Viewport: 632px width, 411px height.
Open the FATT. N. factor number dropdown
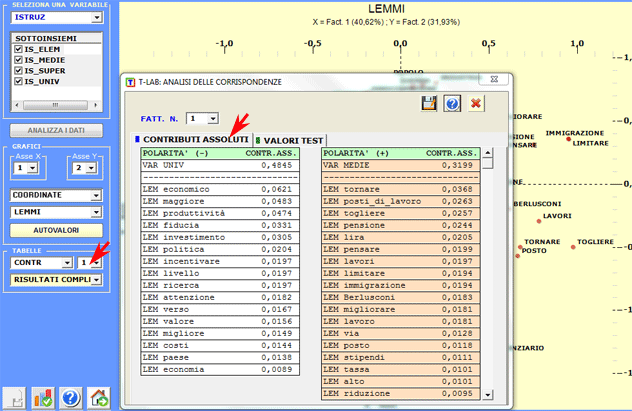coord(213,118)
